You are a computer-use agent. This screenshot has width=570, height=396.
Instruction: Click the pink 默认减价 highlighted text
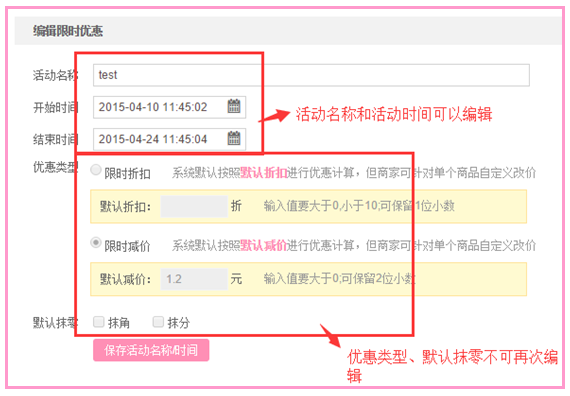(264, 245)
